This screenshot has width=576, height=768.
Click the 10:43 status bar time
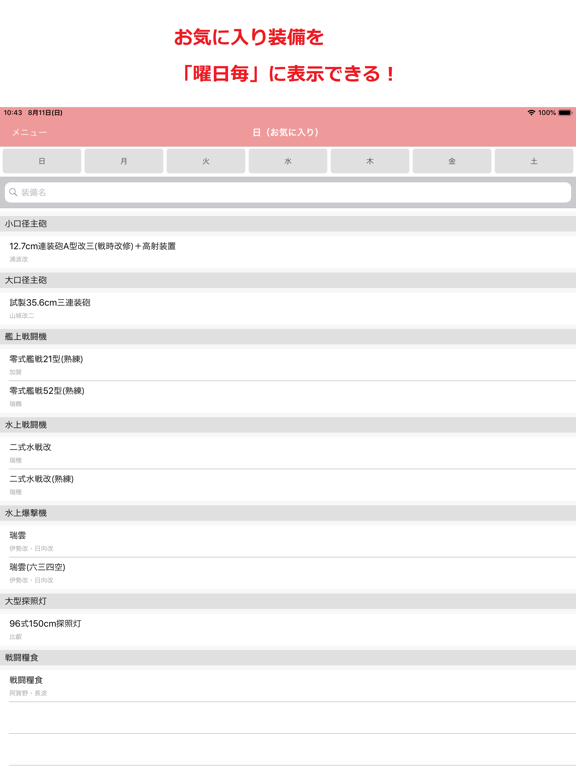coord(13,113)
